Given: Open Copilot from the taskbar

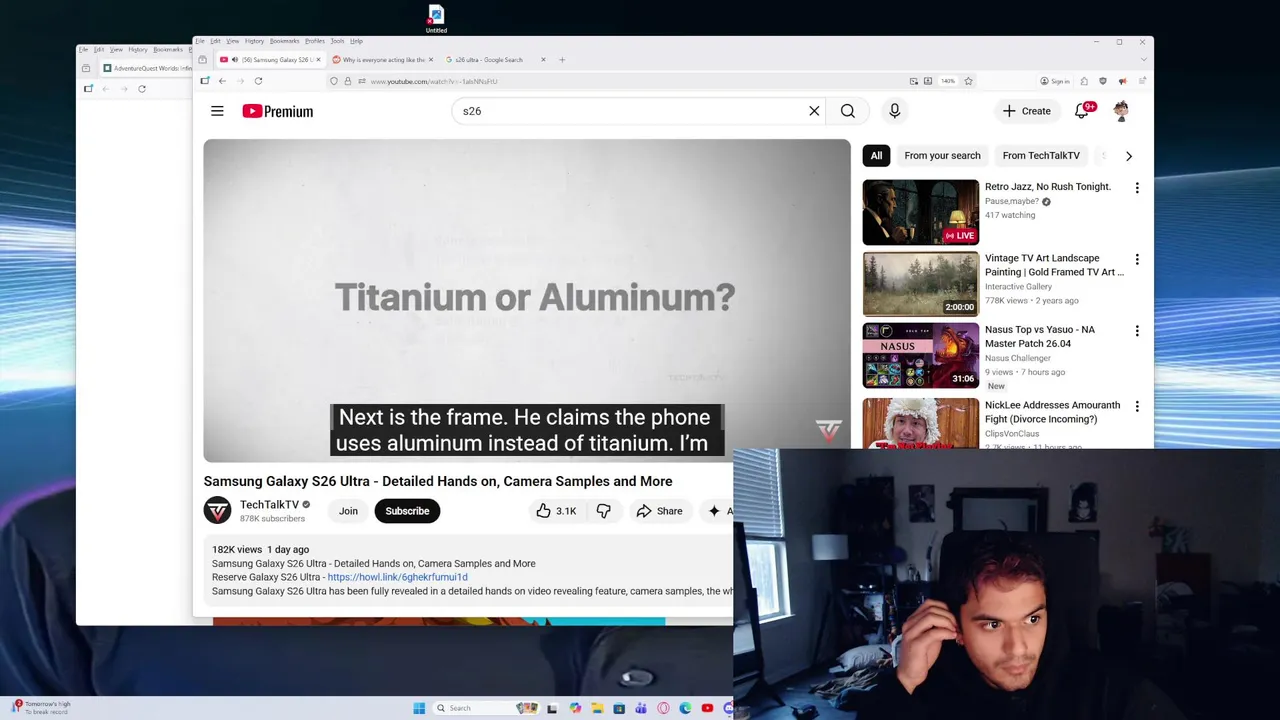Looking at the screenshot, I should pyautogui.click(x=575, y=708).
